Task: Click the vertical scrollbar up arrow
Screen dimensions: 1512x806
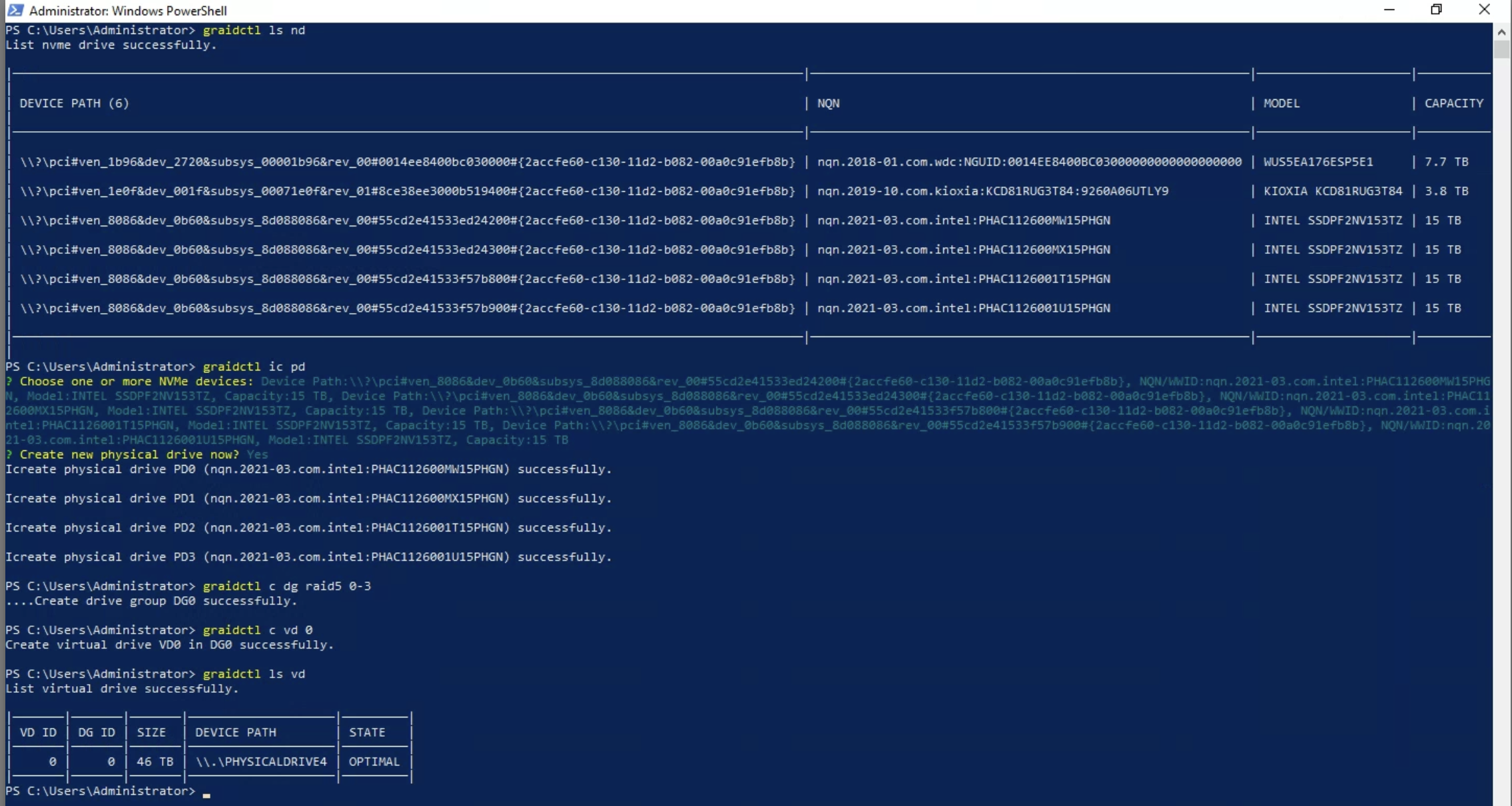Action: coord(1501,31)
